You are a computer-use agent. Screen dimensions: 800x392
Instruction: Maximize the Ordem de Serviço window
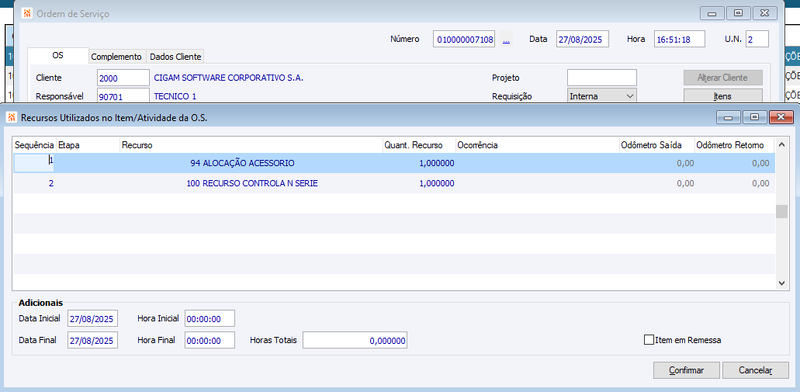click(x=738, y=13)
